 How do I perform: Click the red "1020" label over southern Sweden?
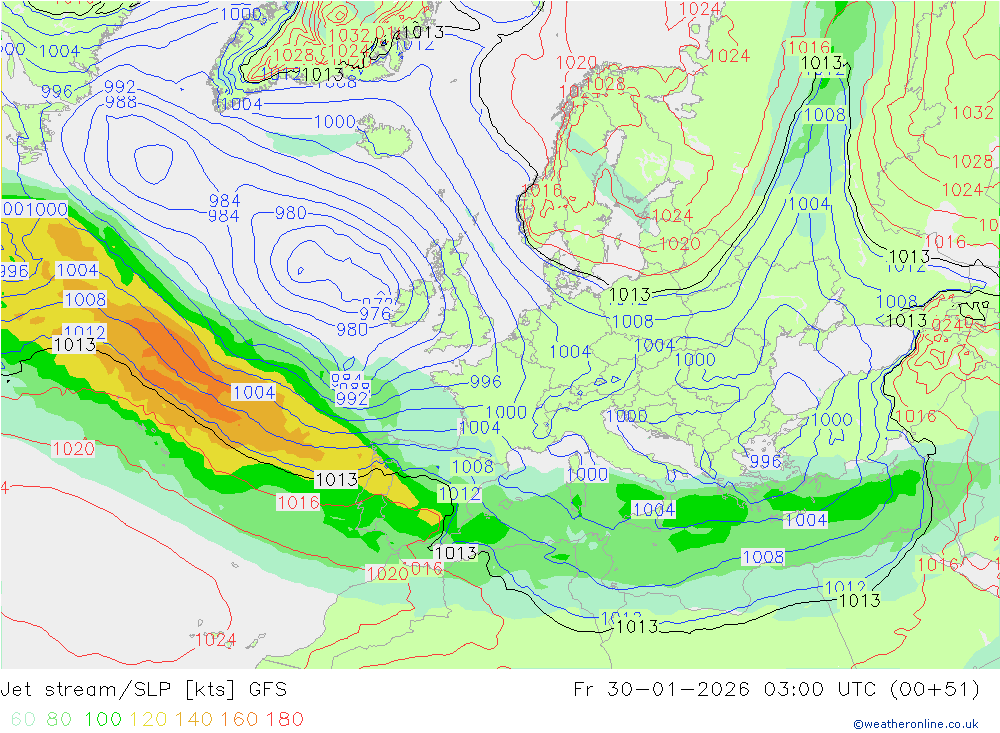pos(680,243)
